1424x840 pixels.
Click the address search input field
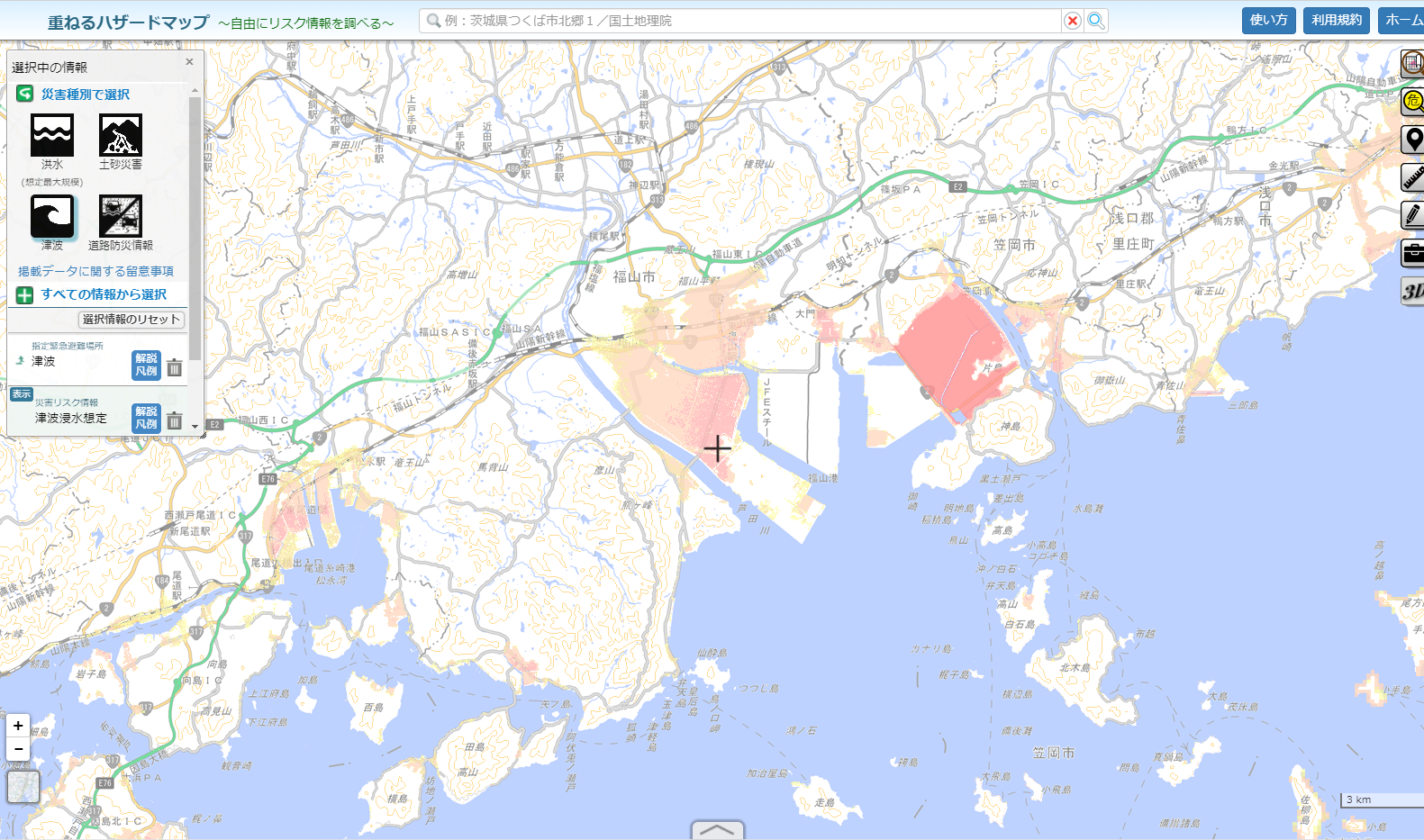pyautogui.click(x=740, y=21)
